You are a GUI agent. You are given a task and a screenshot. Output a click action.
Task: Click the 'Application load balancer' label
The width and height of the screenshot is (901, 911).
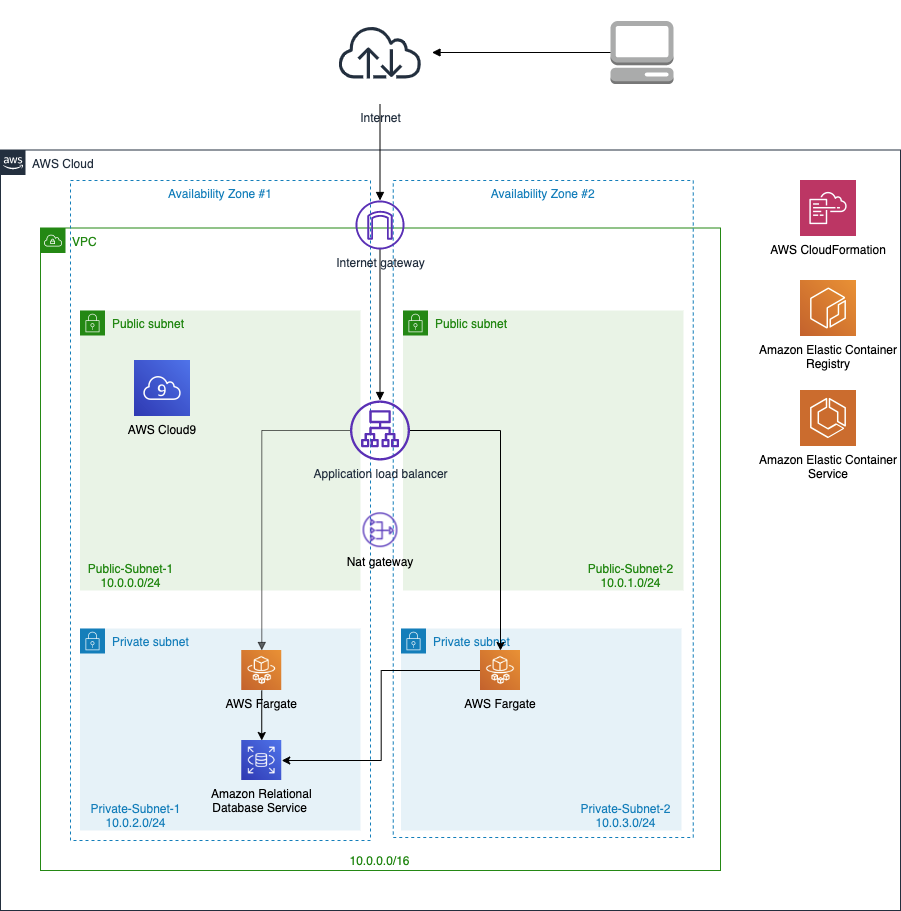coord(380,474)
